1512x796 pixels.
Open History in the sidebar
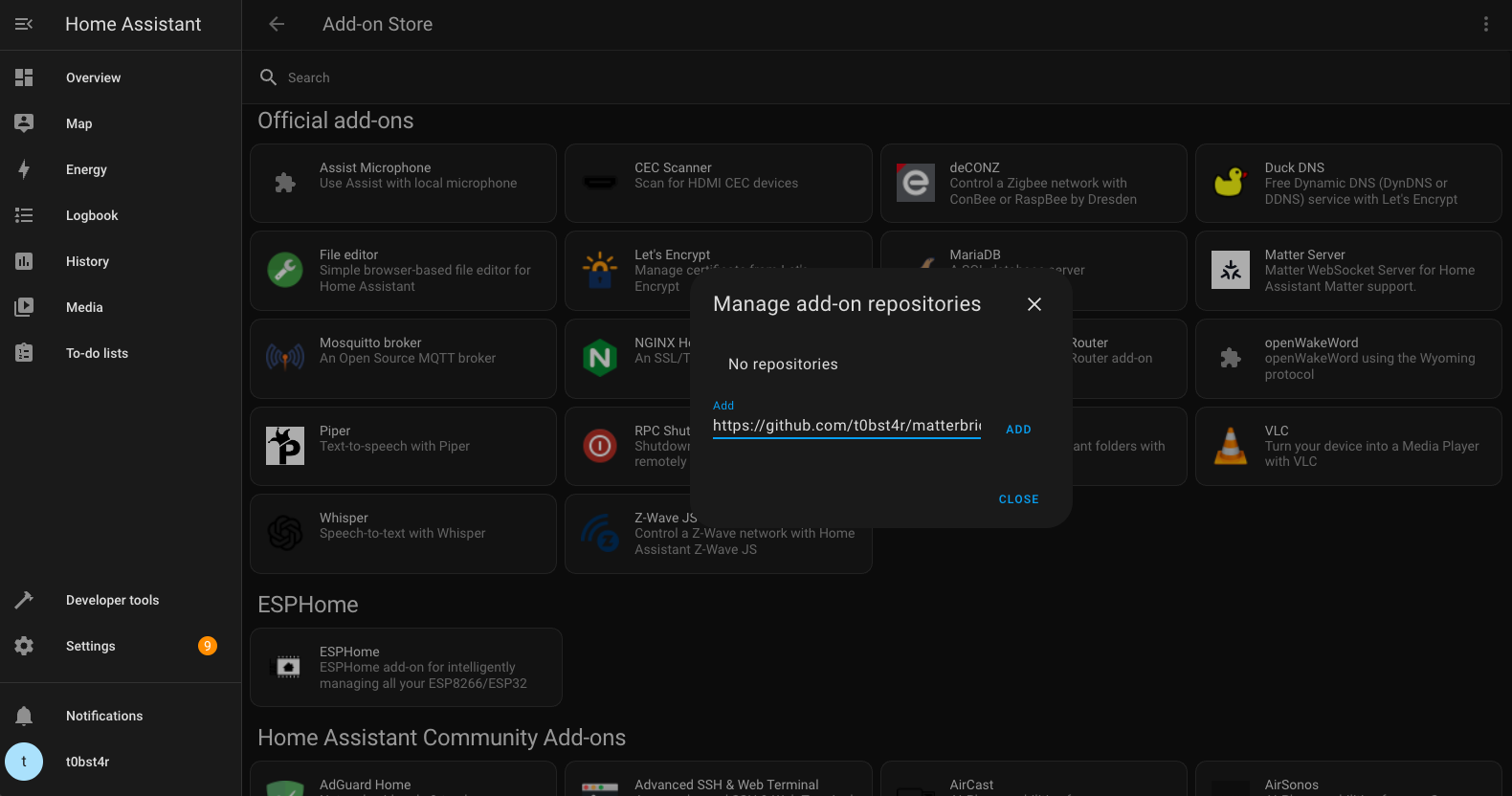tap(121, 261)
